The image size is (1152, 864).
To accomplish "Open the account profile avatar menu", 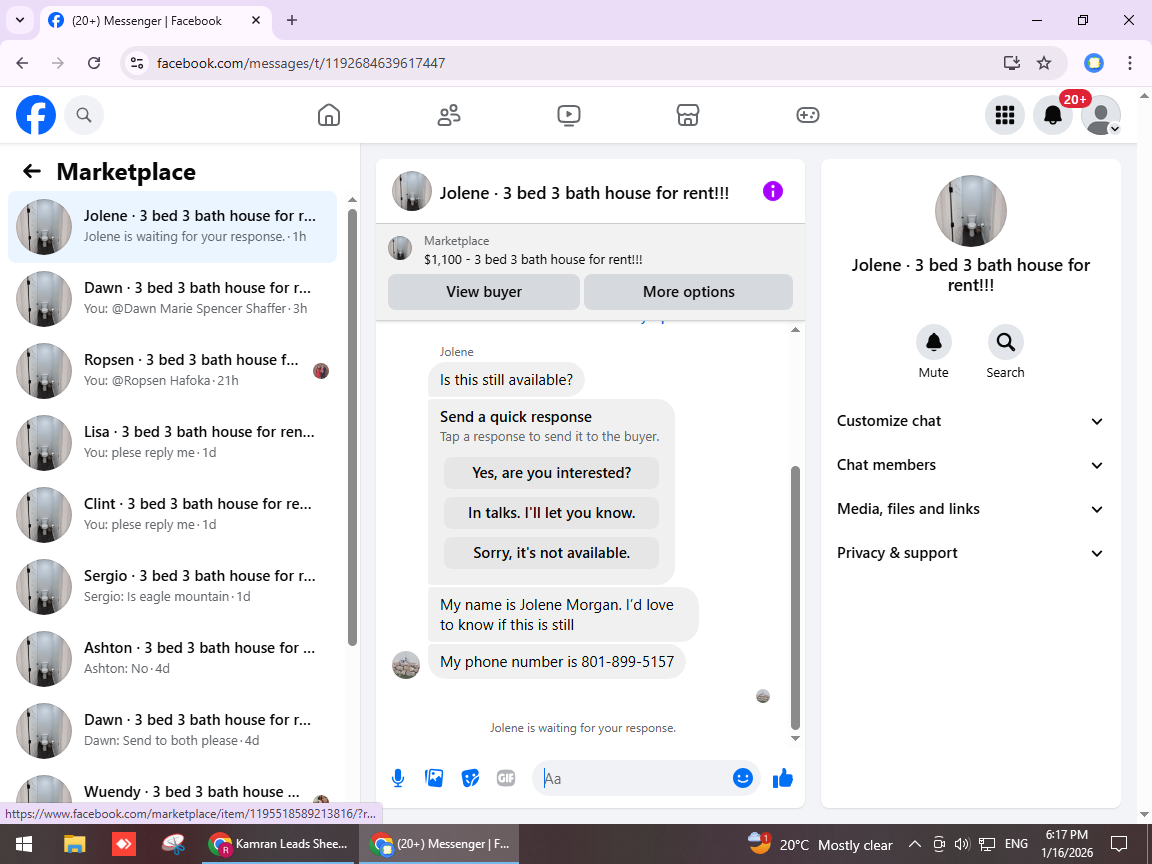I will pyautogui.click(x=1101, y=115).
